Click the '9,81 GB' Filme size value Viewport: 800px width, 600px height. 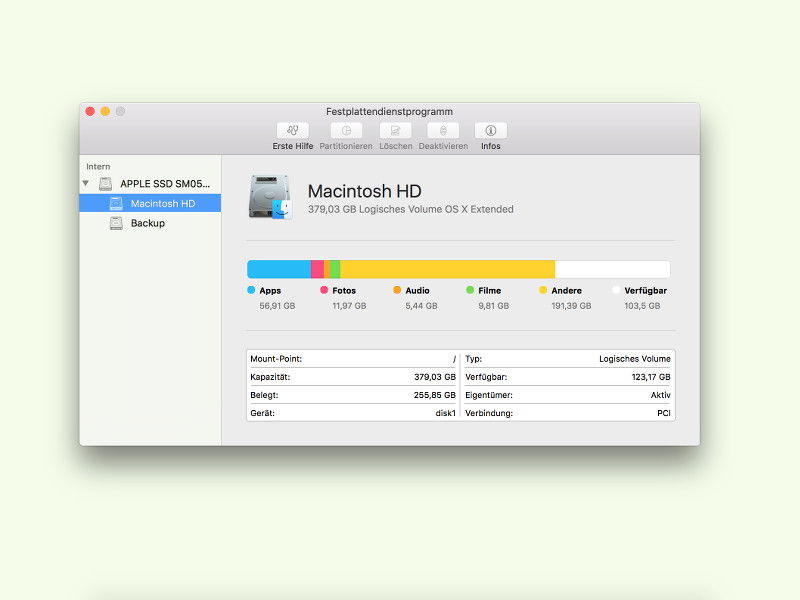pyautogui.click(x=493, y=306)
